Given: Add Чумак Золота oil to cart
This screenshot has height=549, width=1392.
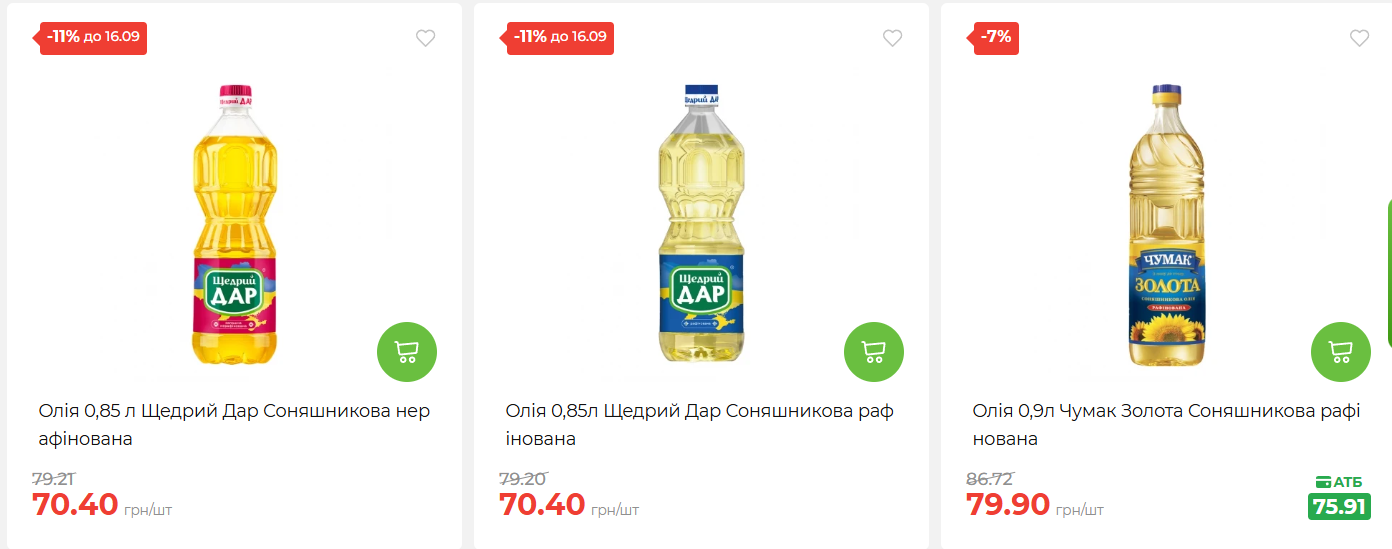Looking at the screenshot, I should tap(1341, 352).
